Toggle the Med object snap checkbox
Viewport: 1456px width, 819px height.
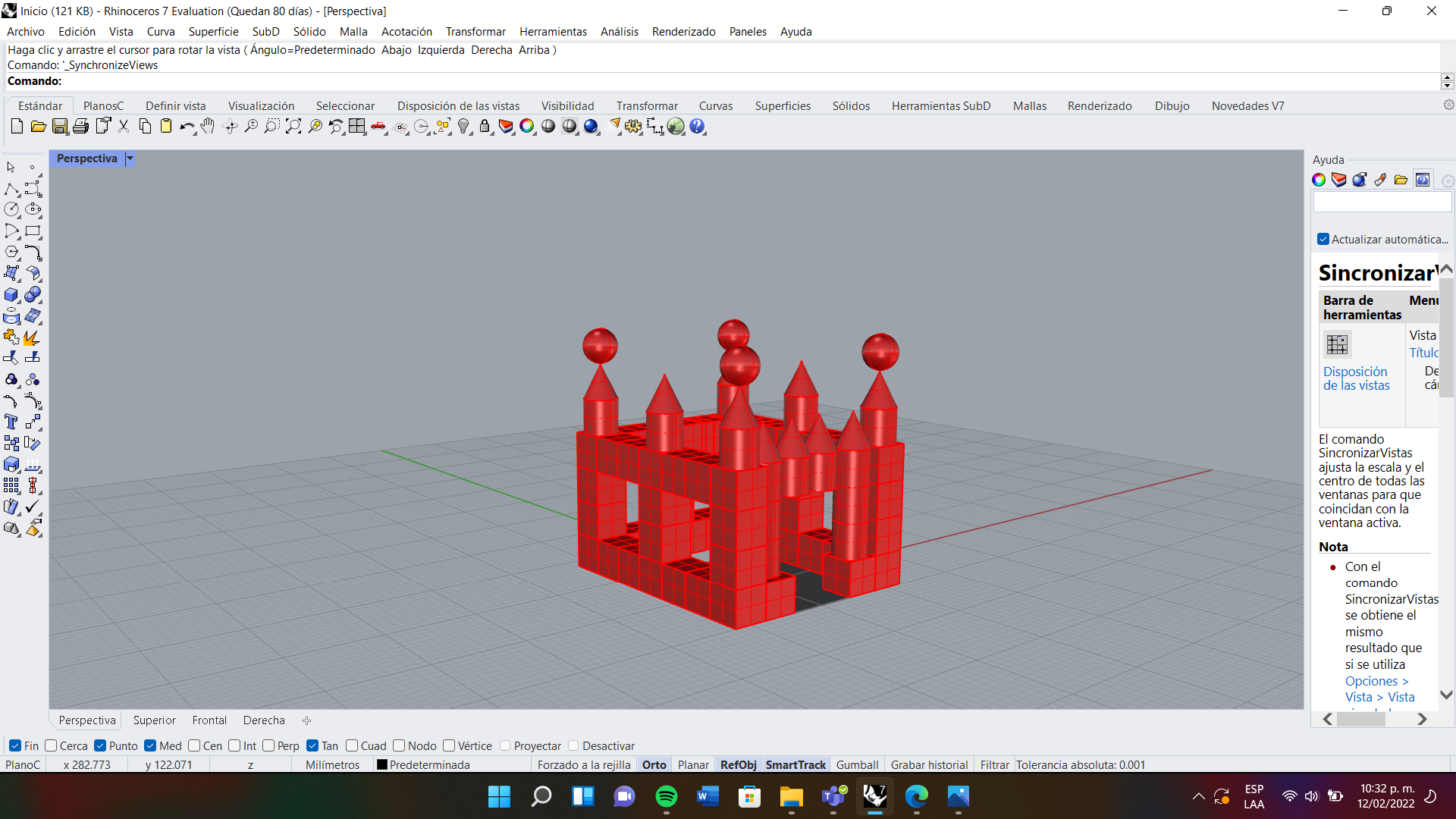pyautogui.click(x=150, y=745)
